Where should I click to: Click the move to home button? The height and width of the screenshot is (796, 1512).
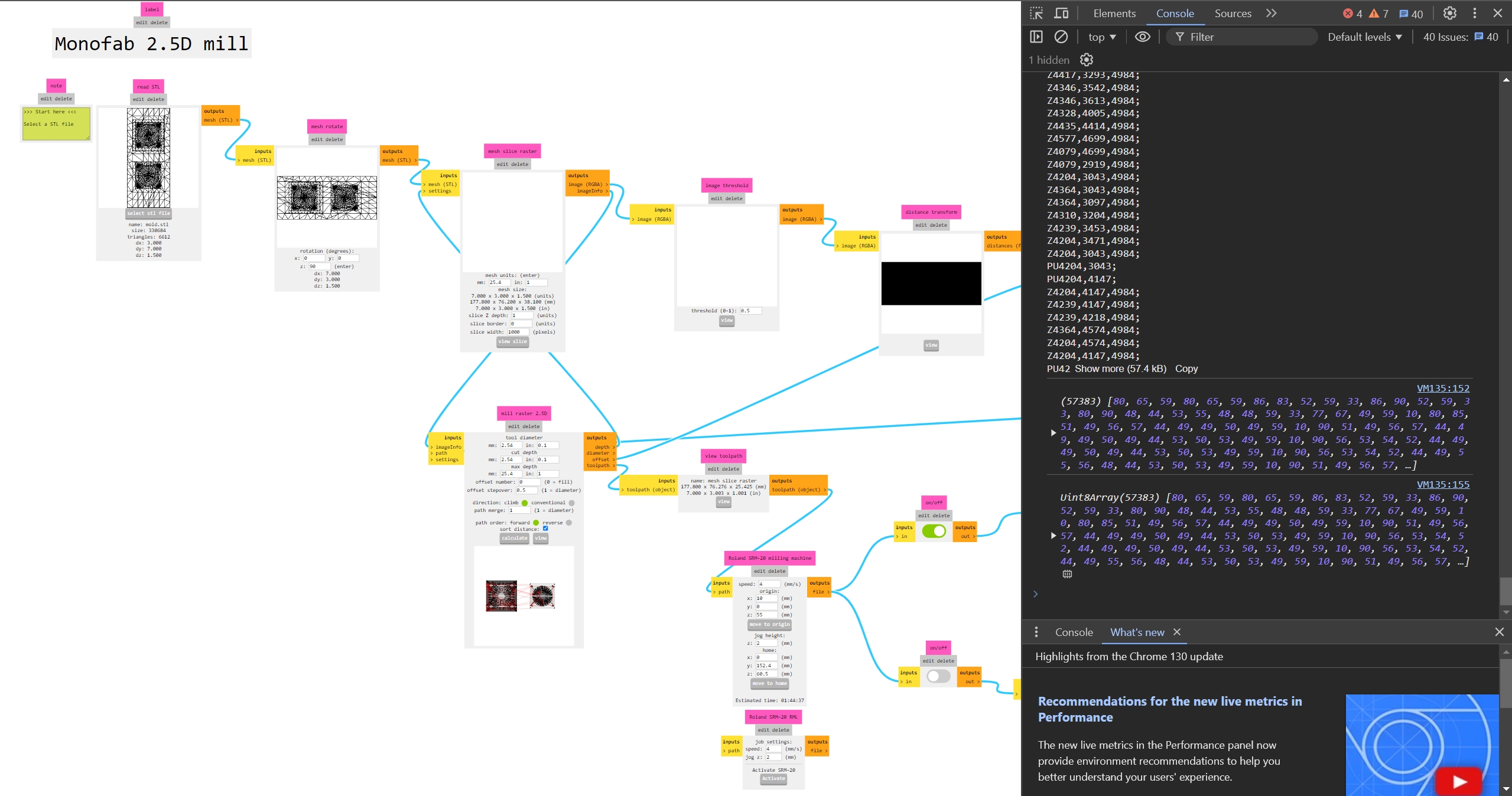(x=769, y=683)
